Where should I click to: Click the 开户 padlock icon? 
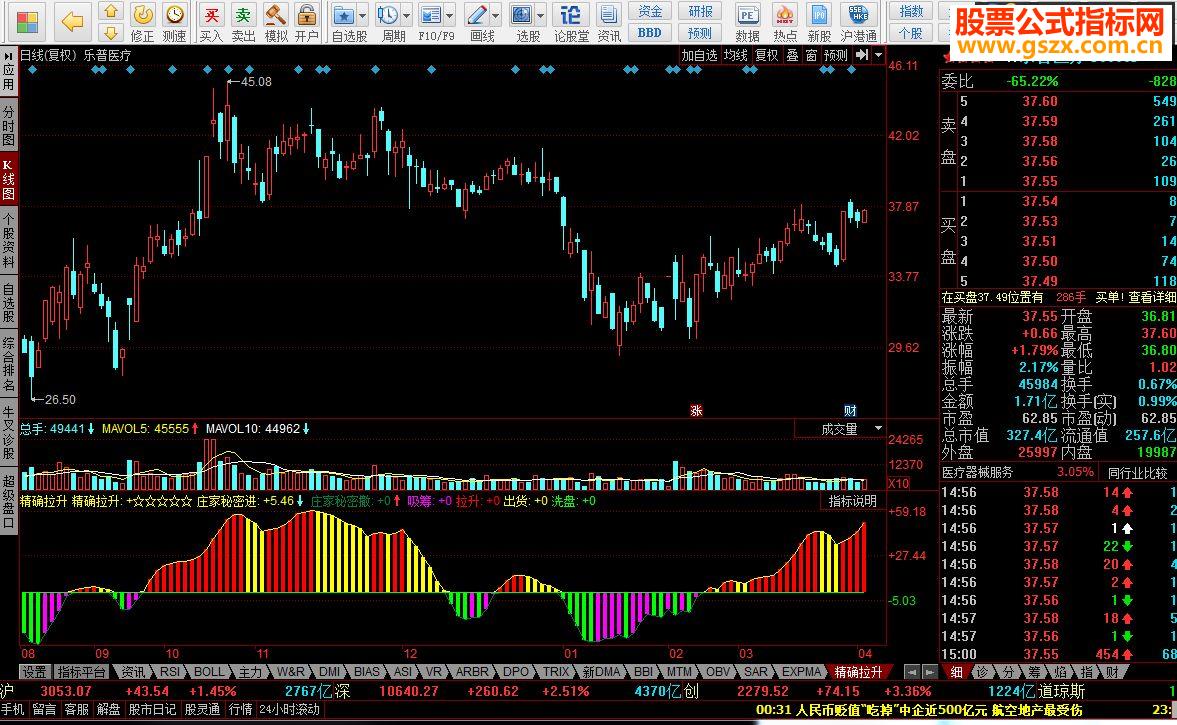tap(307, 22)
